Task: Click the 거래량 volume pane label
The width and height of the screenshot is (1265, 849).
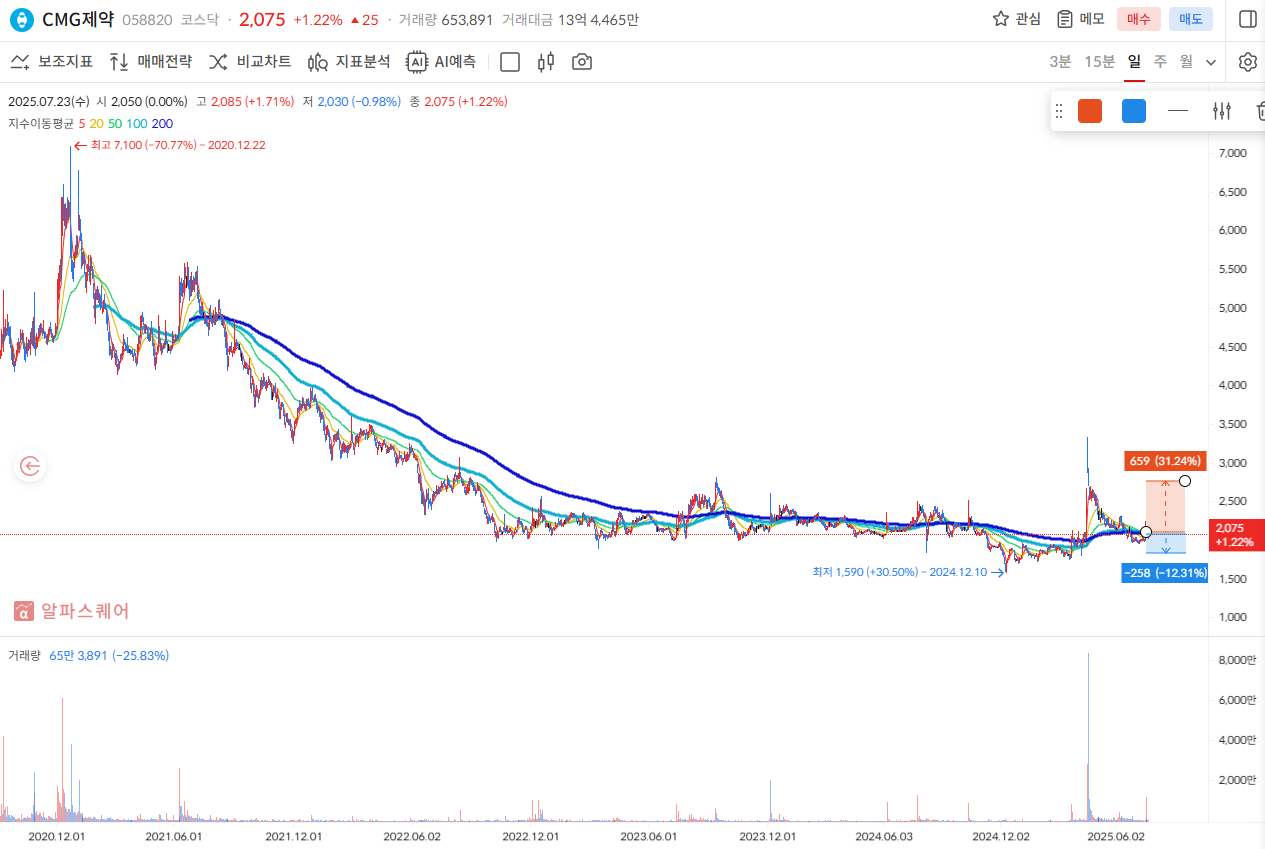Action: [25, 656]
